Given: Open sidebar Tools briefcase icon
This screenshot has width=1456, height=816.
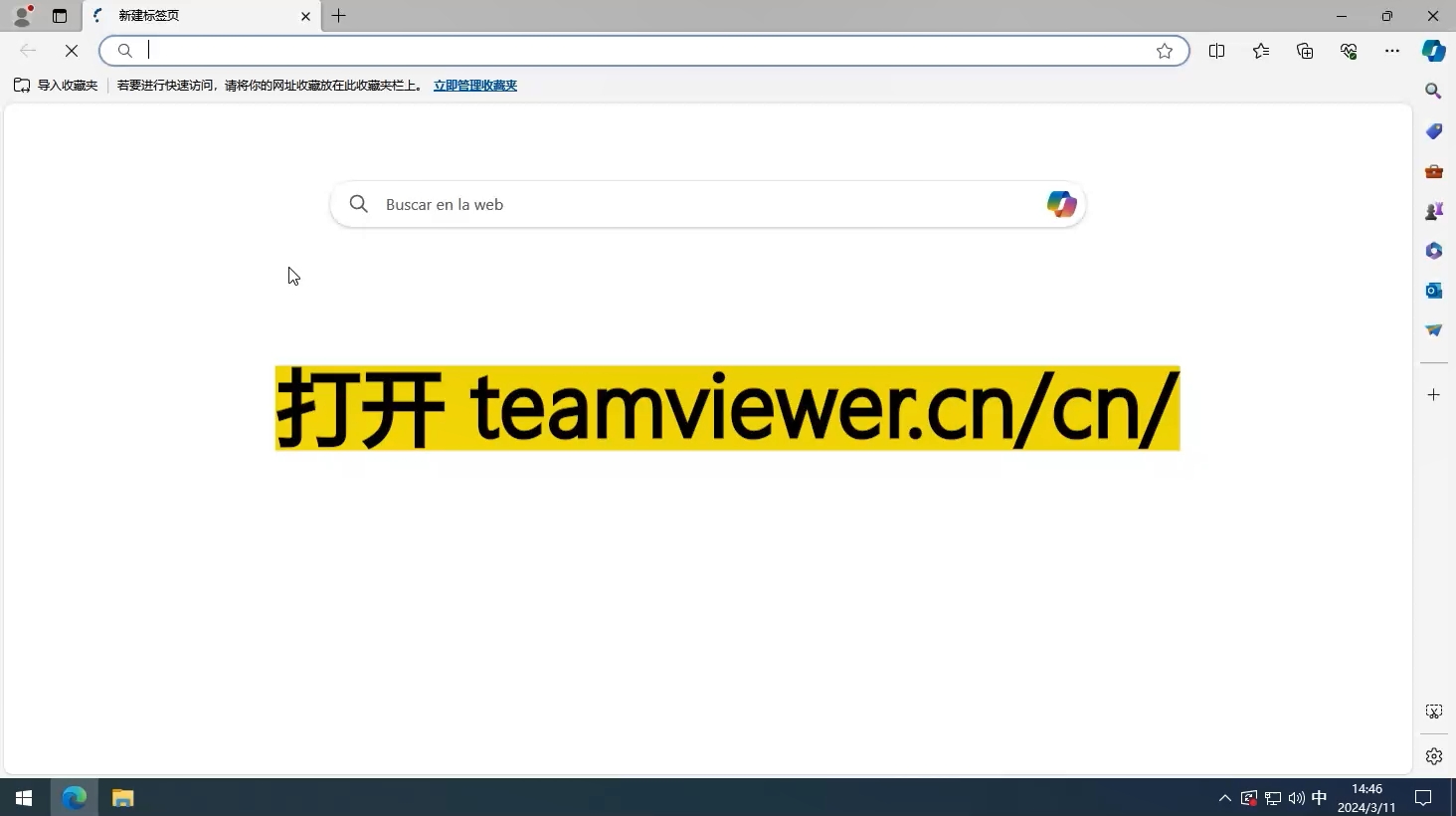Looking at the screenshot, I should (1433, 171).
